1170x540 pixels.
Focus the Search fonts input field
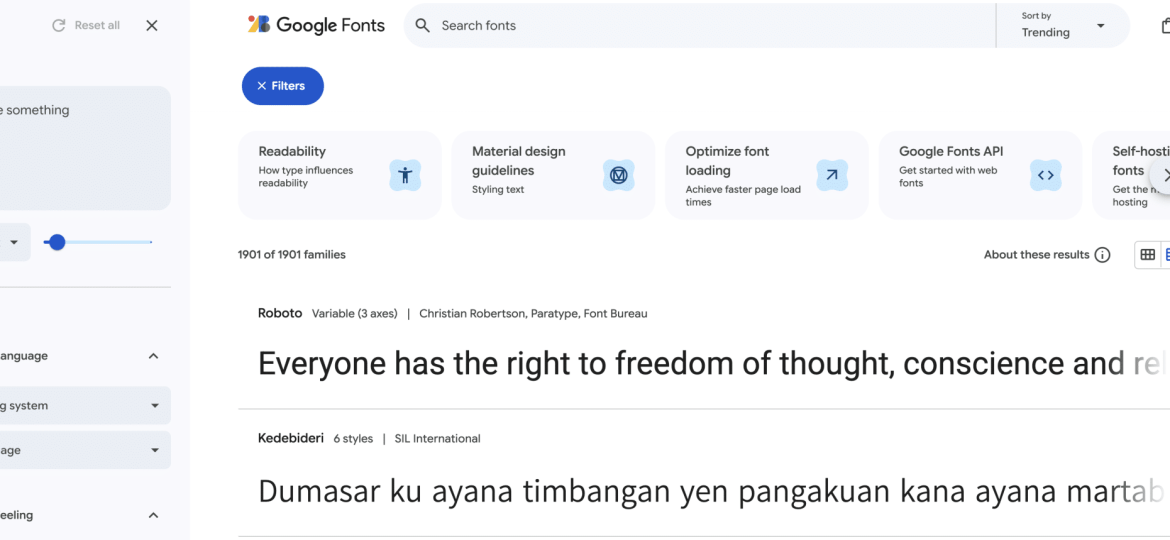pos(700,26)
